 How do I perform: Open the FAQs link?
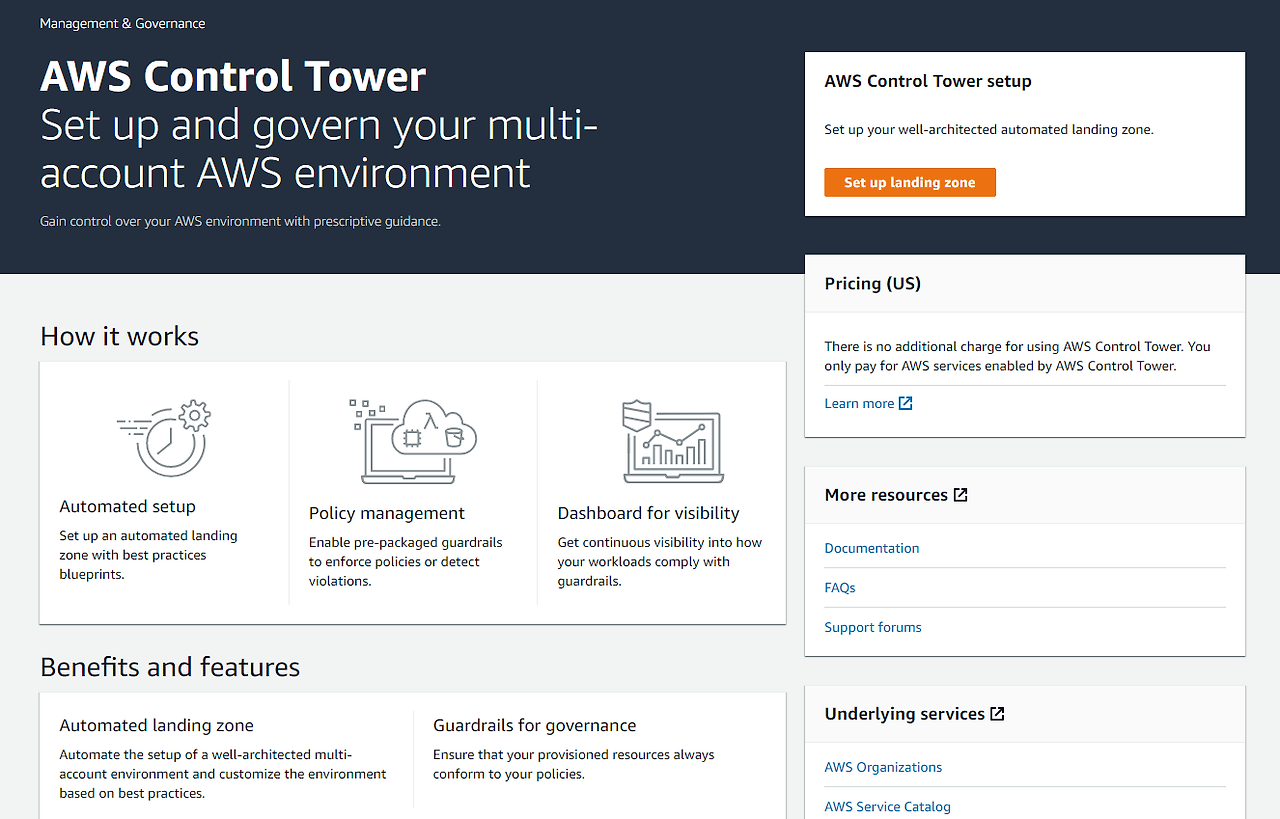coord(840,588)
